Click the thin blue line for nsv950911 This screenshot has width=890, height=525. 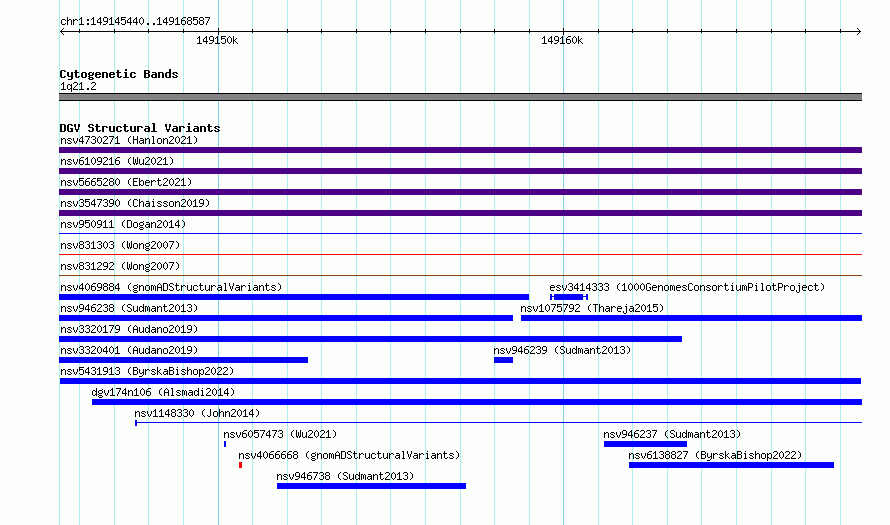(460, 234)
